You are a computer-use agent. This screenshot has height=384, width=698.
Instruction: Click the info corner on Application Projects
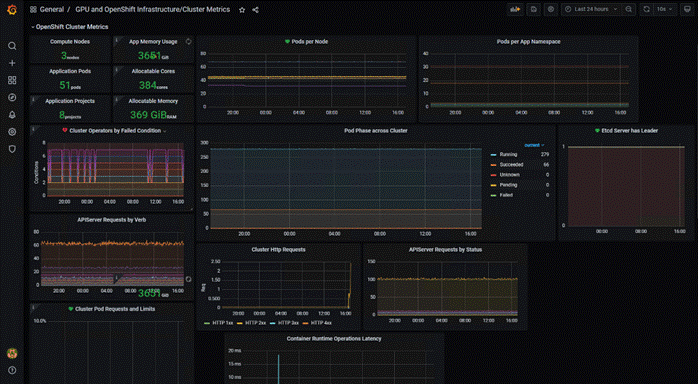tap(33, 99)
